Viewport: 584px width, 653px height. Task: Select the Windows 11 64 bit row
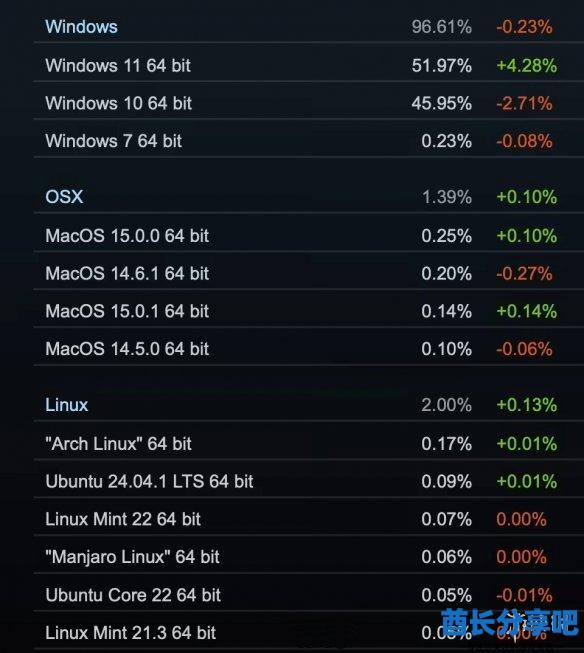(x=309, y=65)
